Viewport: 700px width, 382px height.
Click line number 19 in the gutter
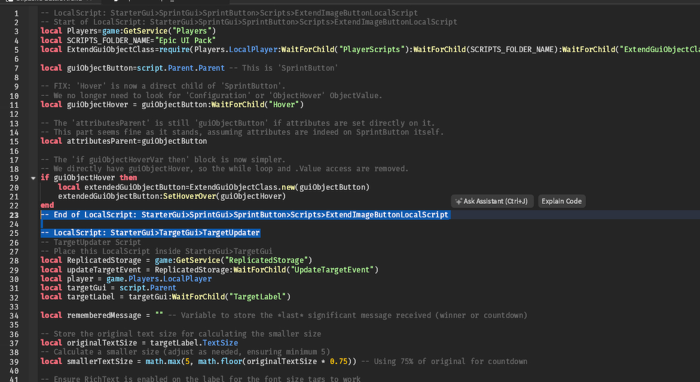[14, 178]
